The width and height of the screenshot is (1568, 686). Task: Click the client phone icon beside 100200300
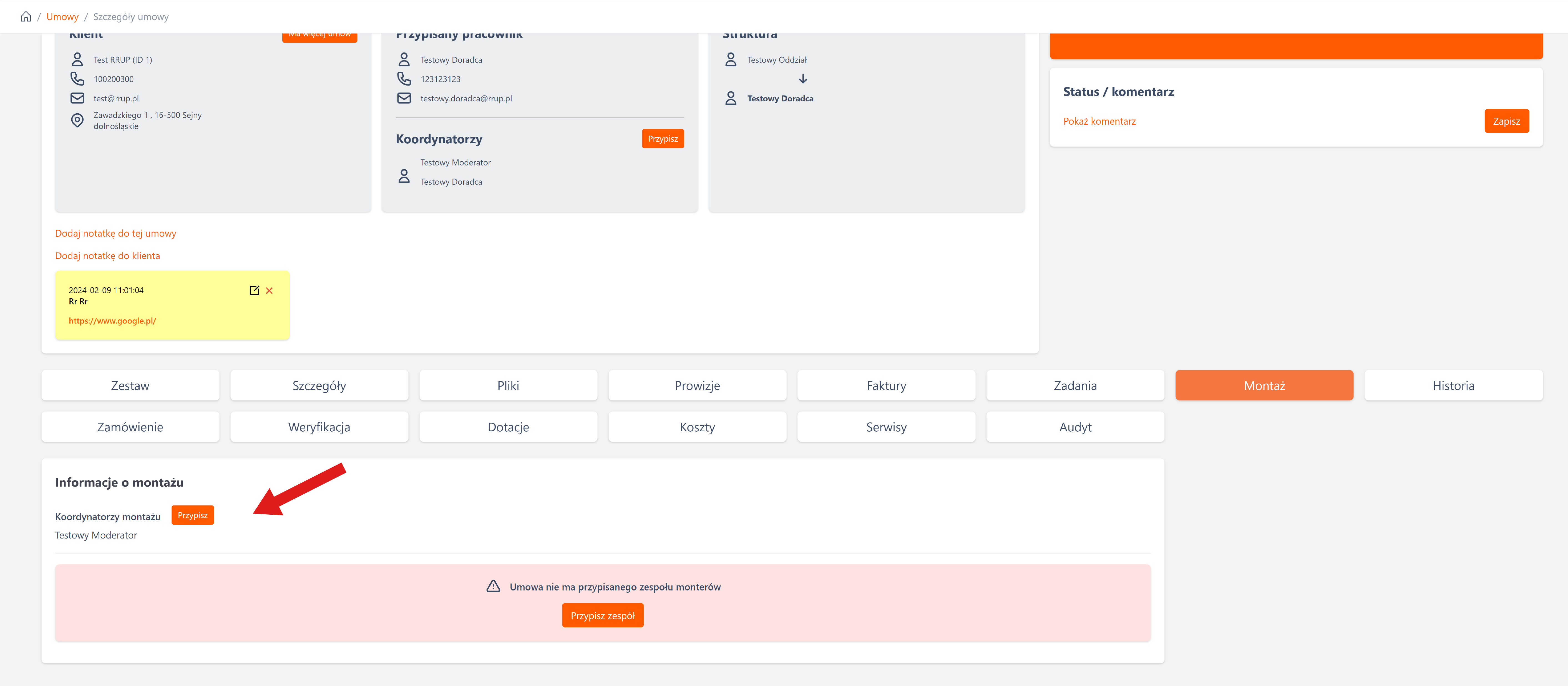77,79
